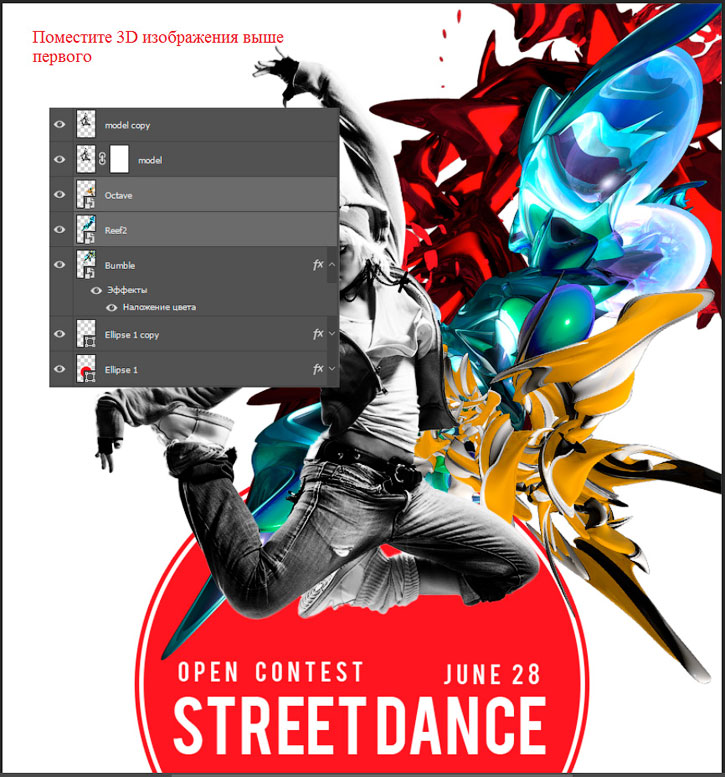This screenshot has width=725, height=777.
Task: Select the "Bumble" layer name
Action: coord(120,266)
